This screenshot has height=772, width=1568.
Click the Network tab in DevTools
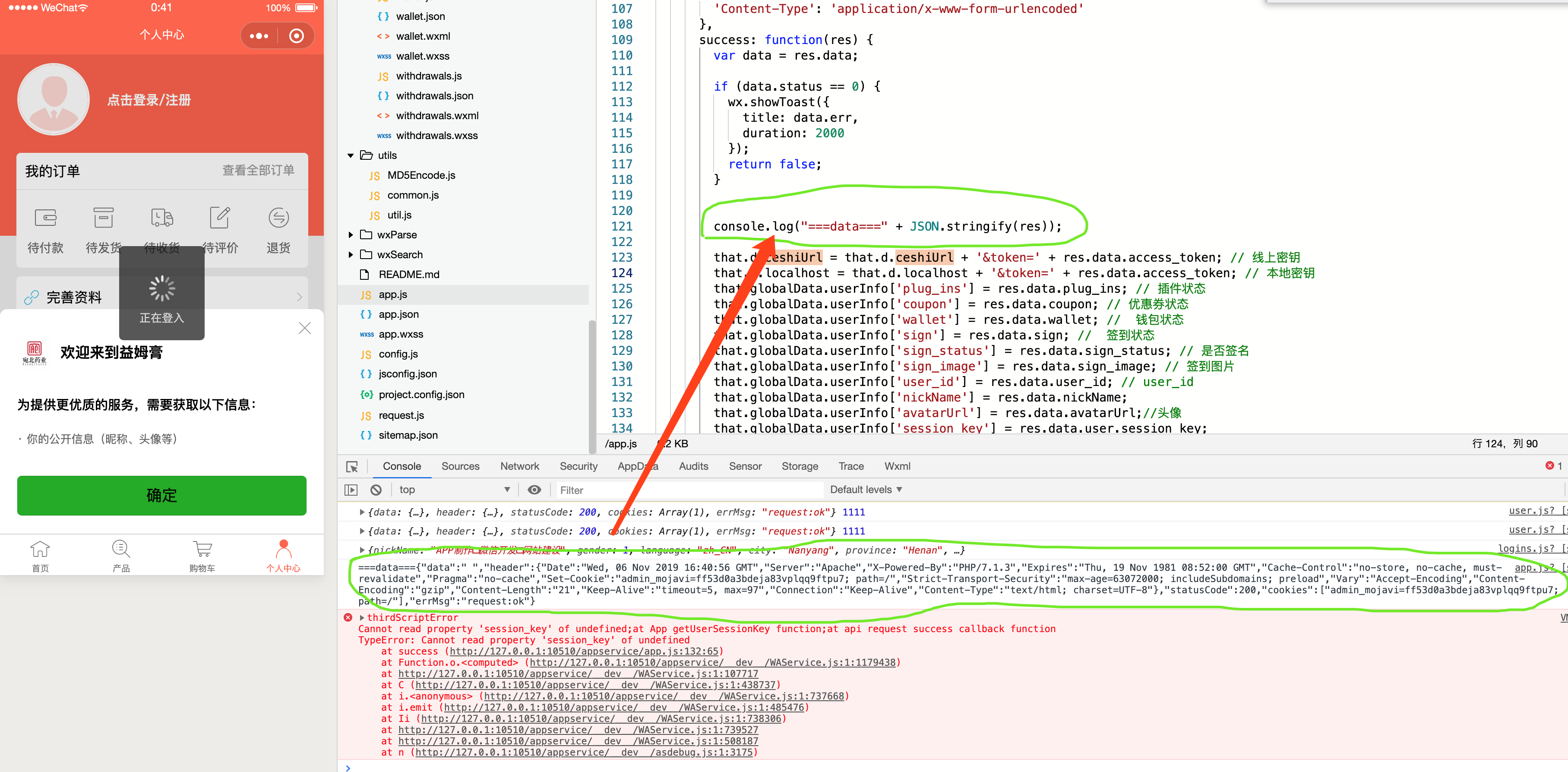[x=519, y=466]
